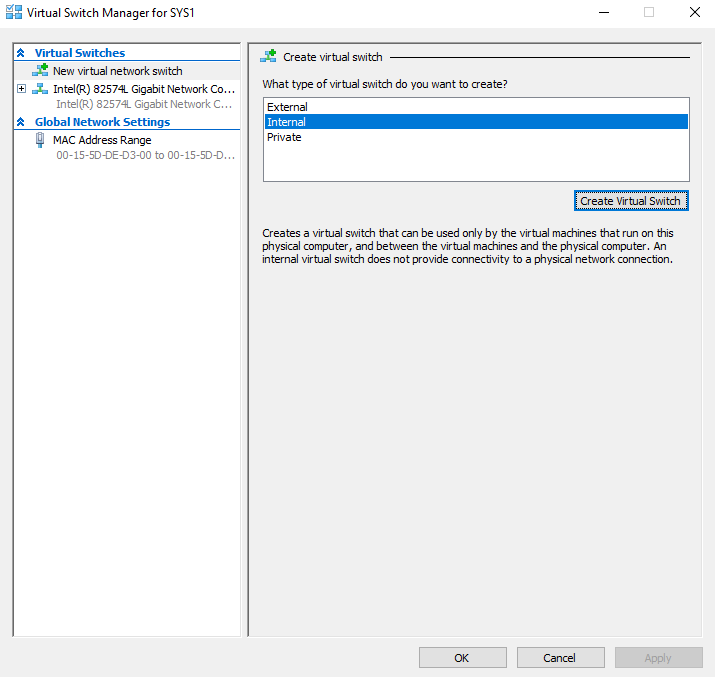This screenshot has height=677, width=715.
Task: Expand the Intel(R) 82574L Gigabit switch node
Action: click(21, 88)
